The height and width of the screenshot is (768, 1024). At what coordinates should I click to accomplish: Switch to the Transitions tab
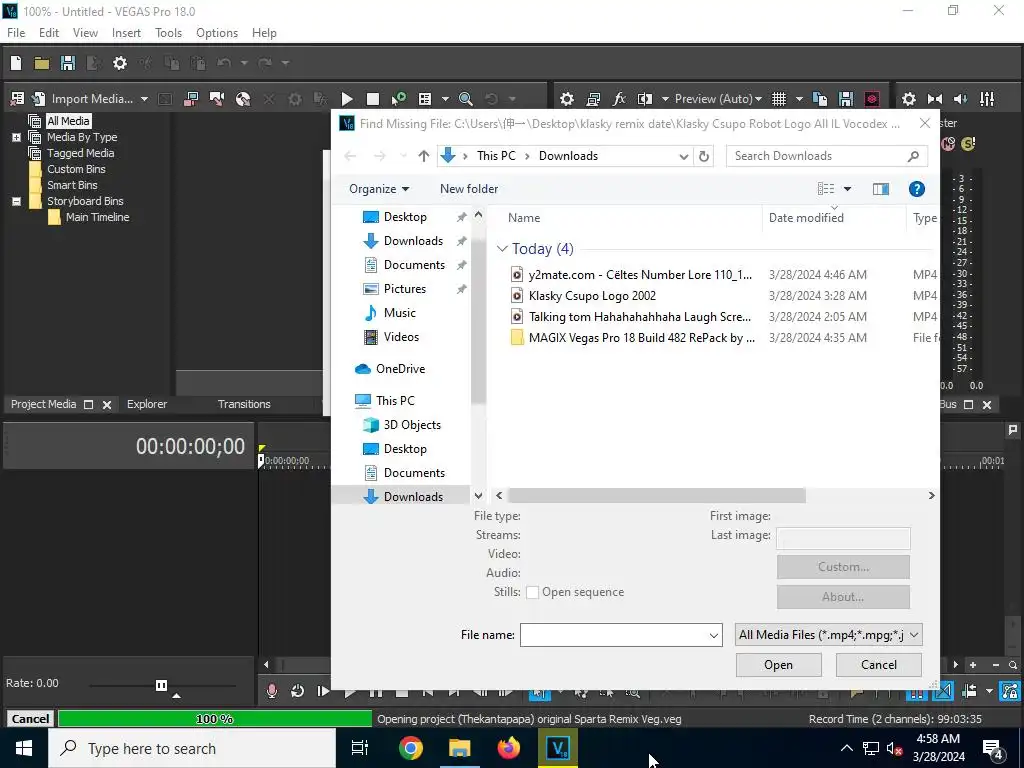[x=244, y=404]
